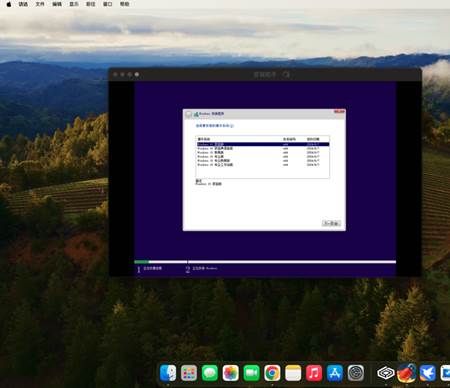Launch Music from the Dock
Image resolution: width=450 pixels, height=388 pixels.
(314, 373)
